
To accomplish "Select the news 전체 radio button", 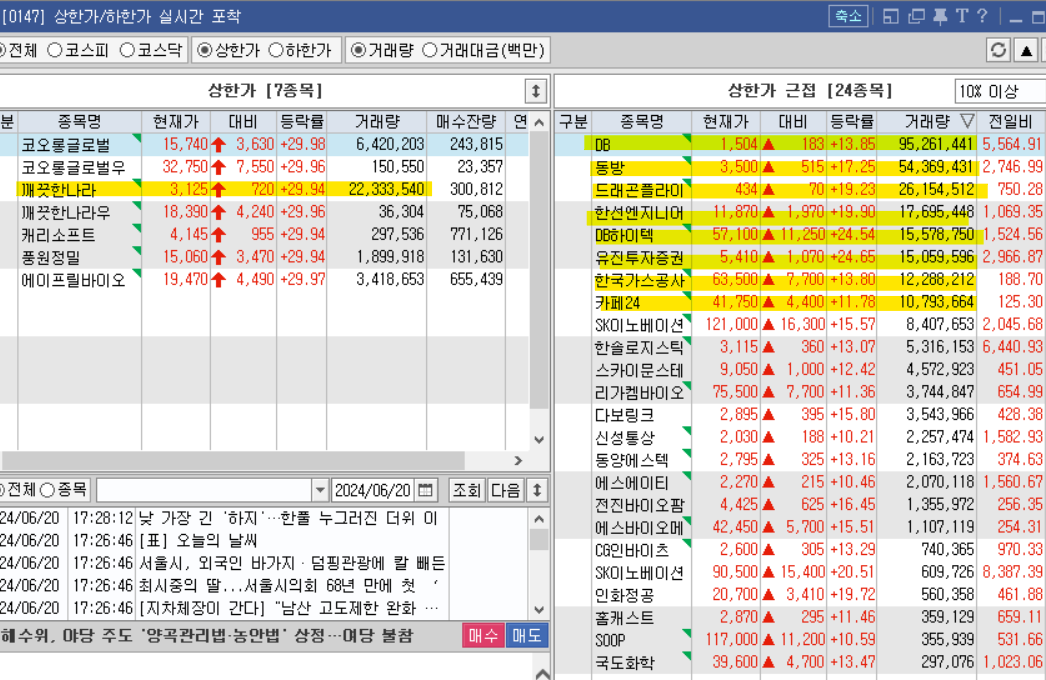I will click(18, 490).
